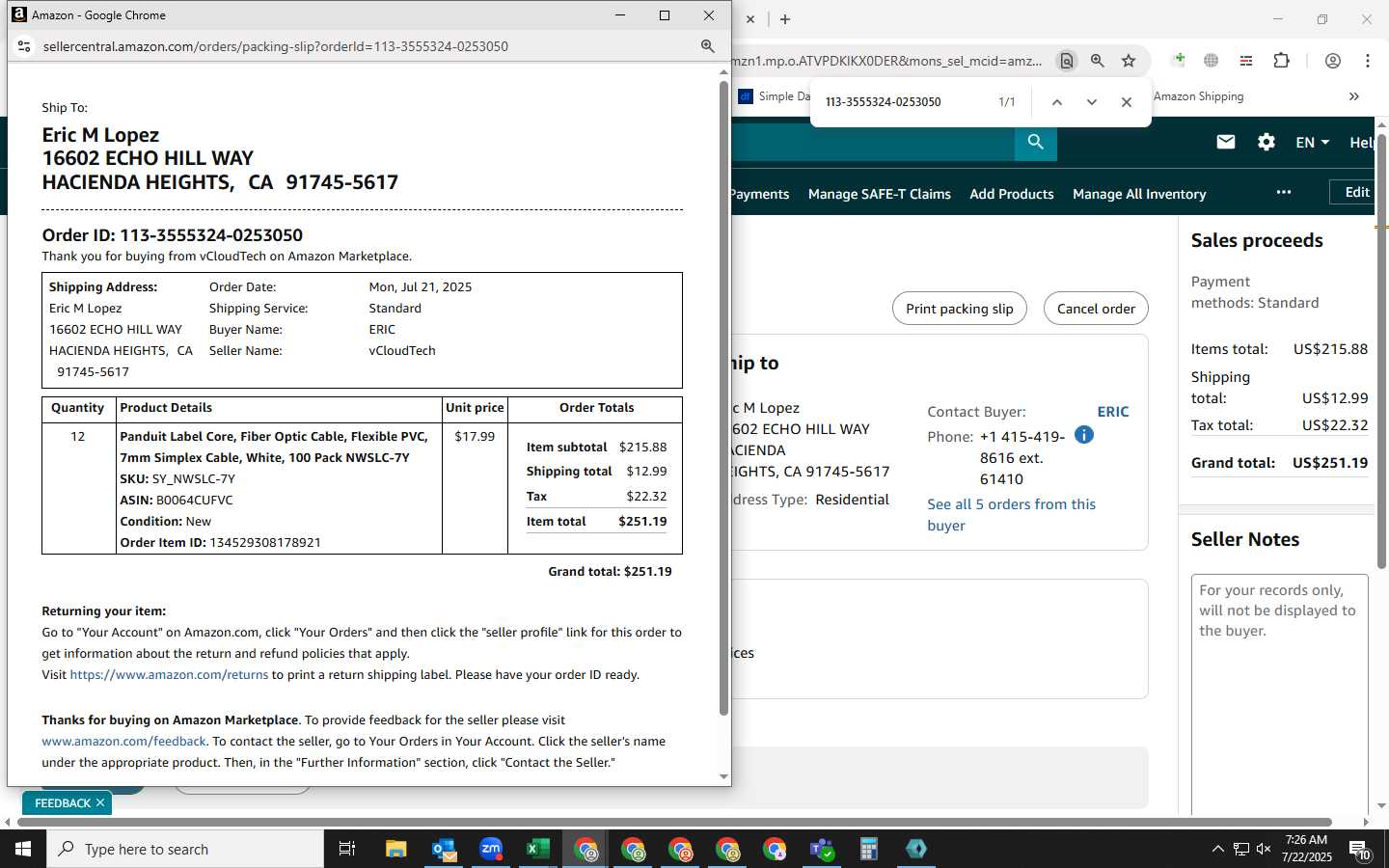
Task: Click the zoom icon in the main Chrome address bar
Action: (x=1098, y=61)
